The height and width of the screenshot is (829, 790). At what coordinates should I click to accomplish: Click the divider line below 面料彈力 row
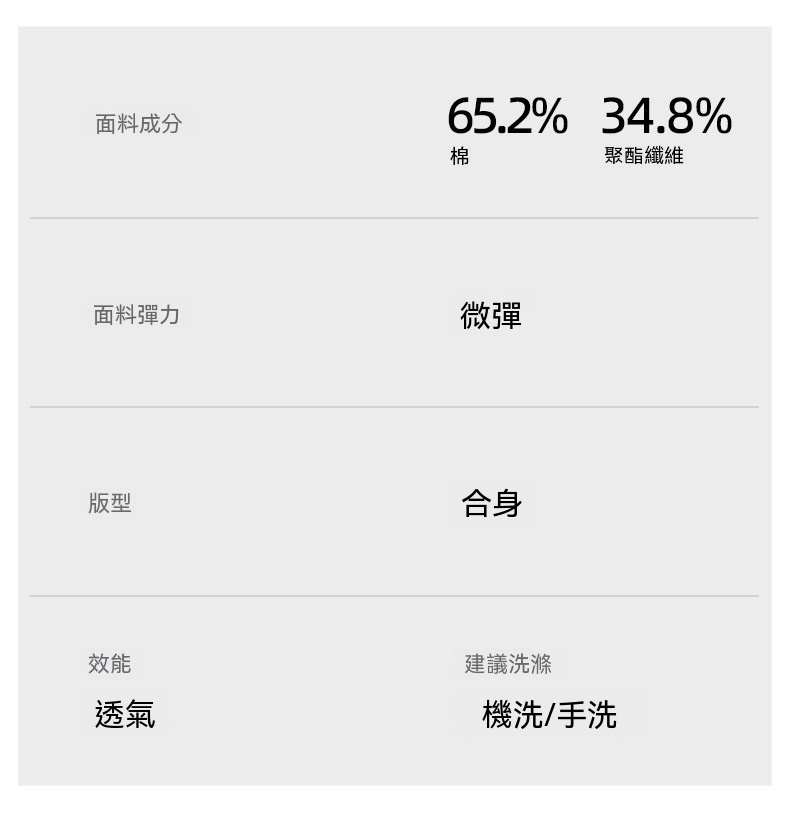coord(394,407)
